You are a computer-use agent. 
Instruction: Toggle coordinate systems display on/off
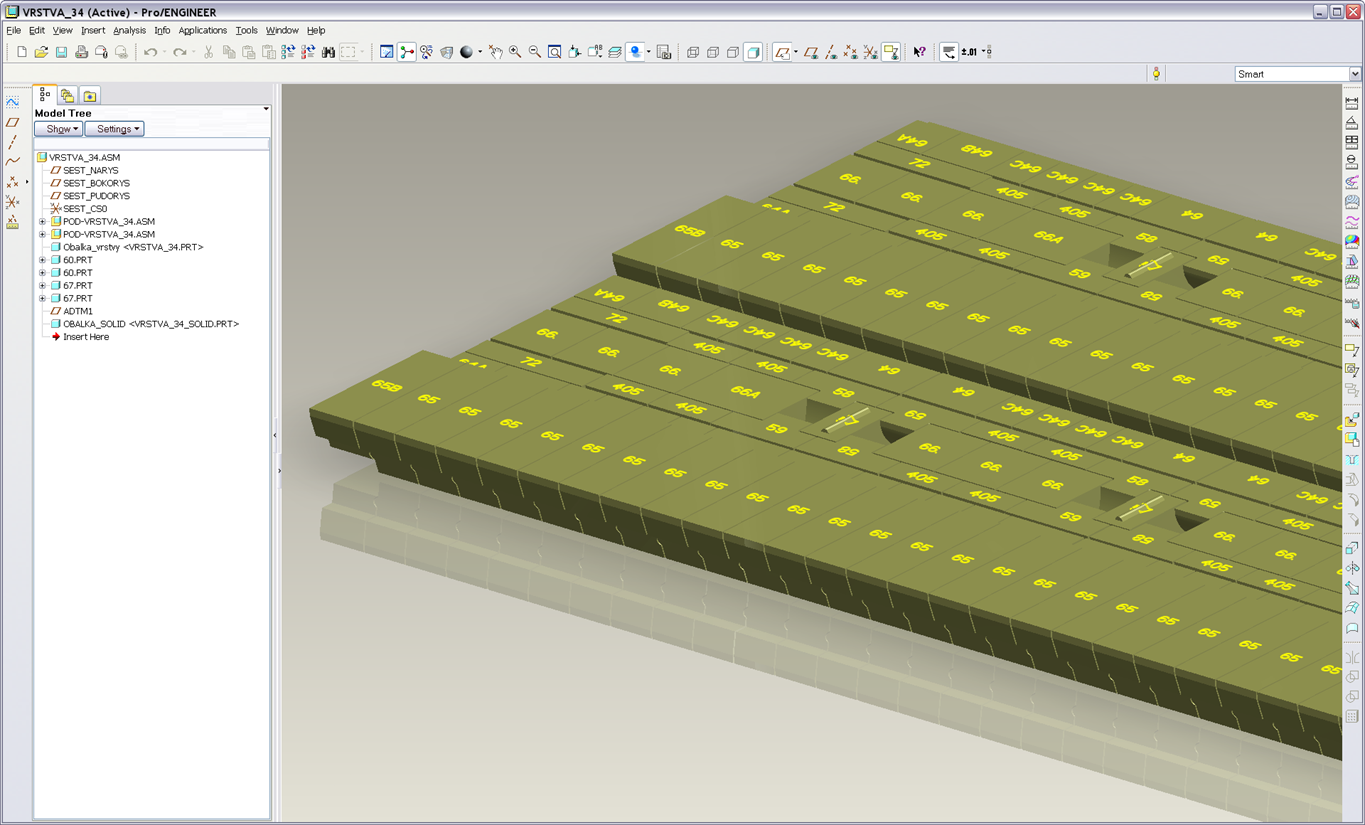click(x=870, y=52)
